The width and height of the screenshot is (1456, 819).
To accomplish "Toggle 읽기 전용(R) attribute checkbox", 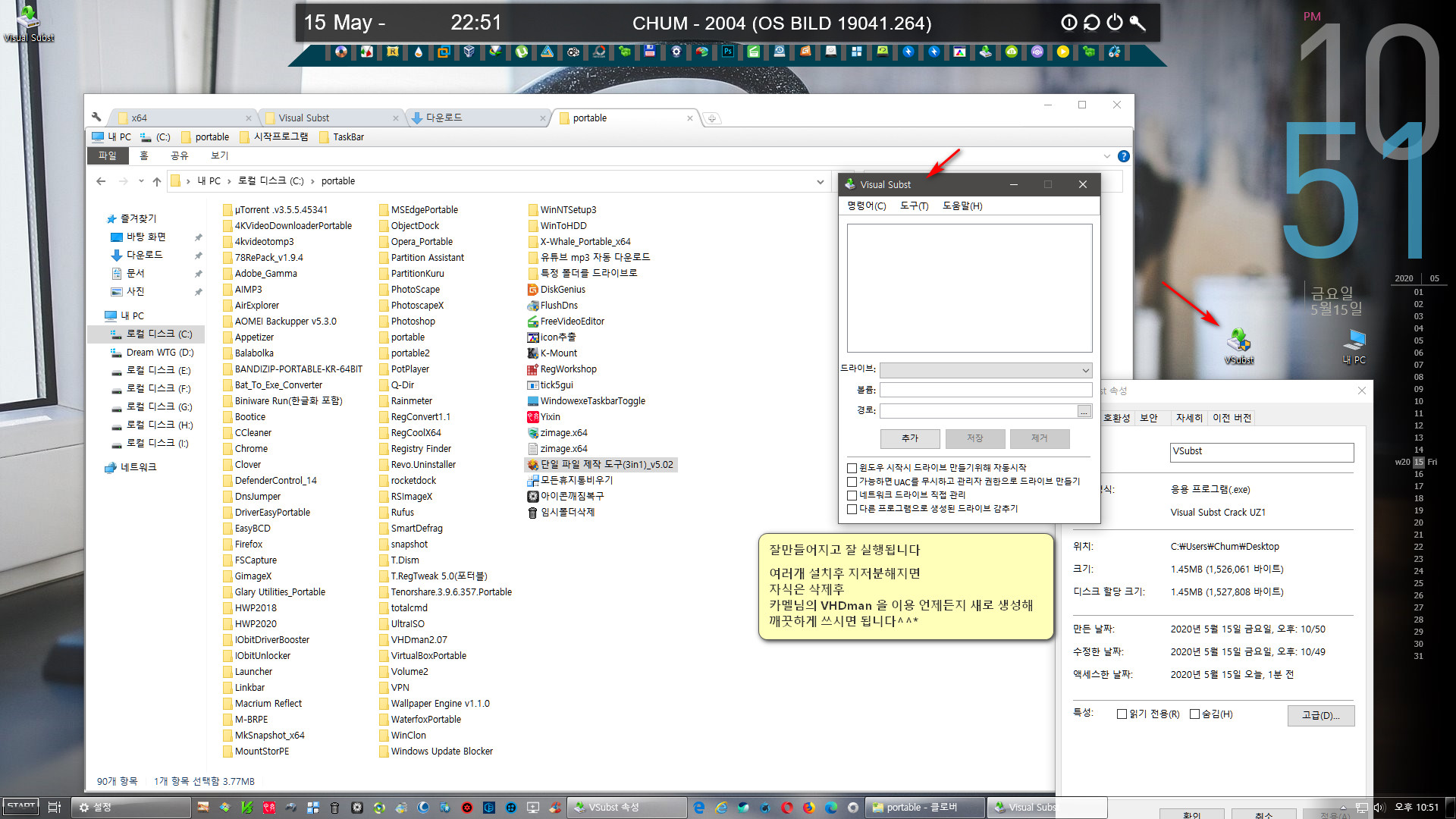I will 1122,714.
